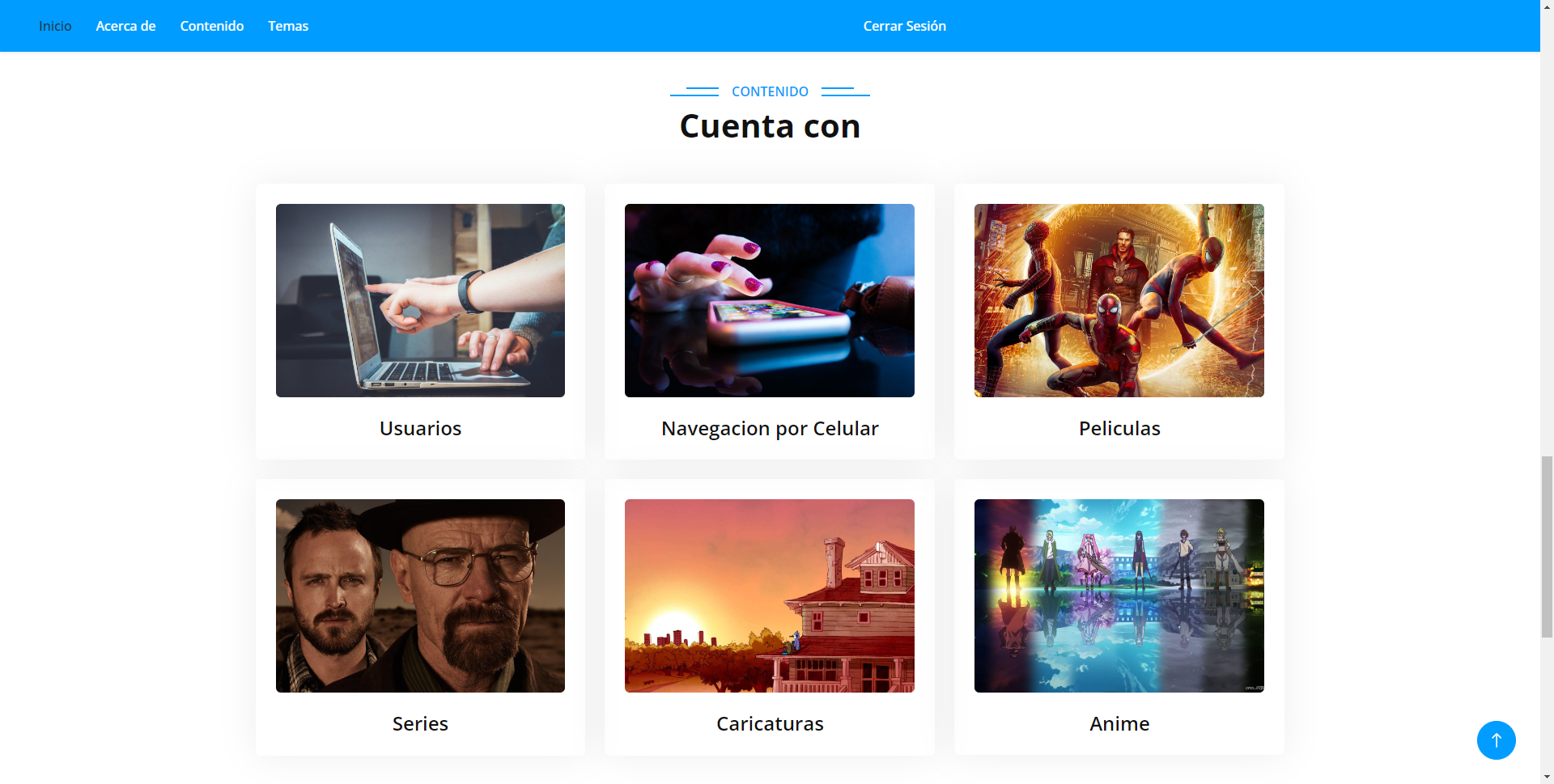This screenshot has height=784, width=1554.
Task: Select the Series Breaking Bad image
Action: 420,595
